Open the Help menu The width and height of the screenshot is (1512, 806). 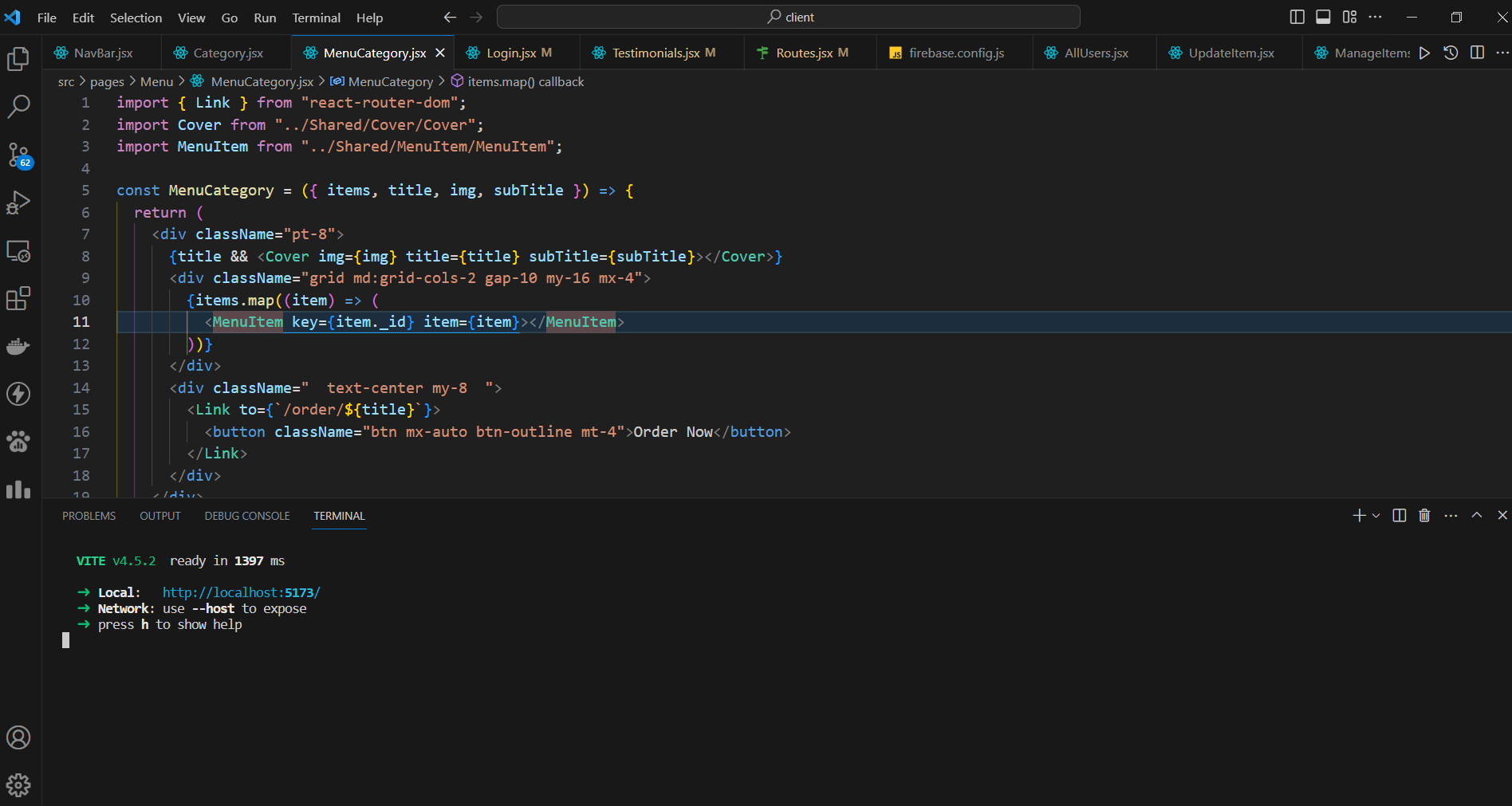tap(369, 18)
